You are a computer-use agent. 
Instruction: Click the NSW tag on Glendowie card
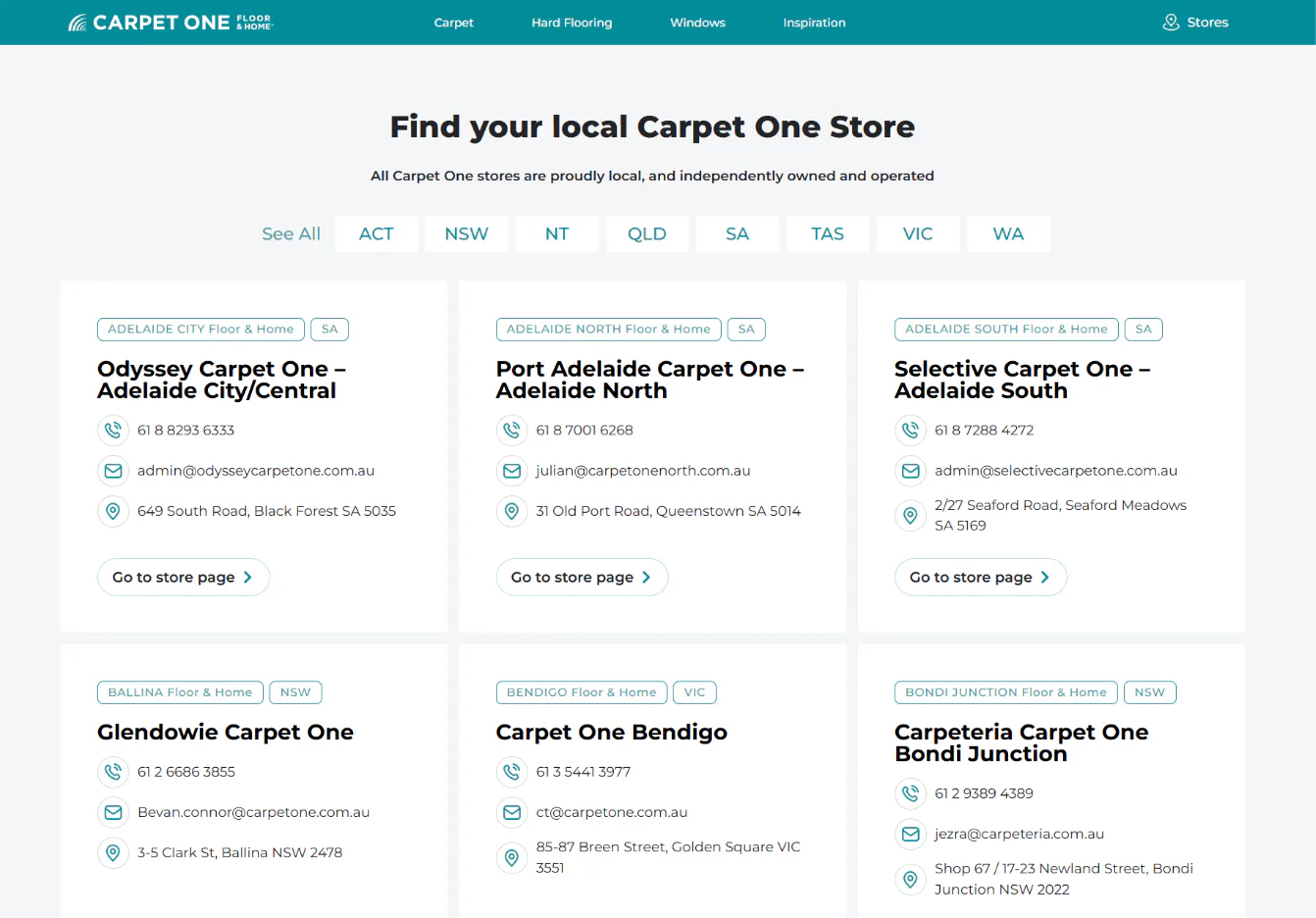(x=295, y=692)
